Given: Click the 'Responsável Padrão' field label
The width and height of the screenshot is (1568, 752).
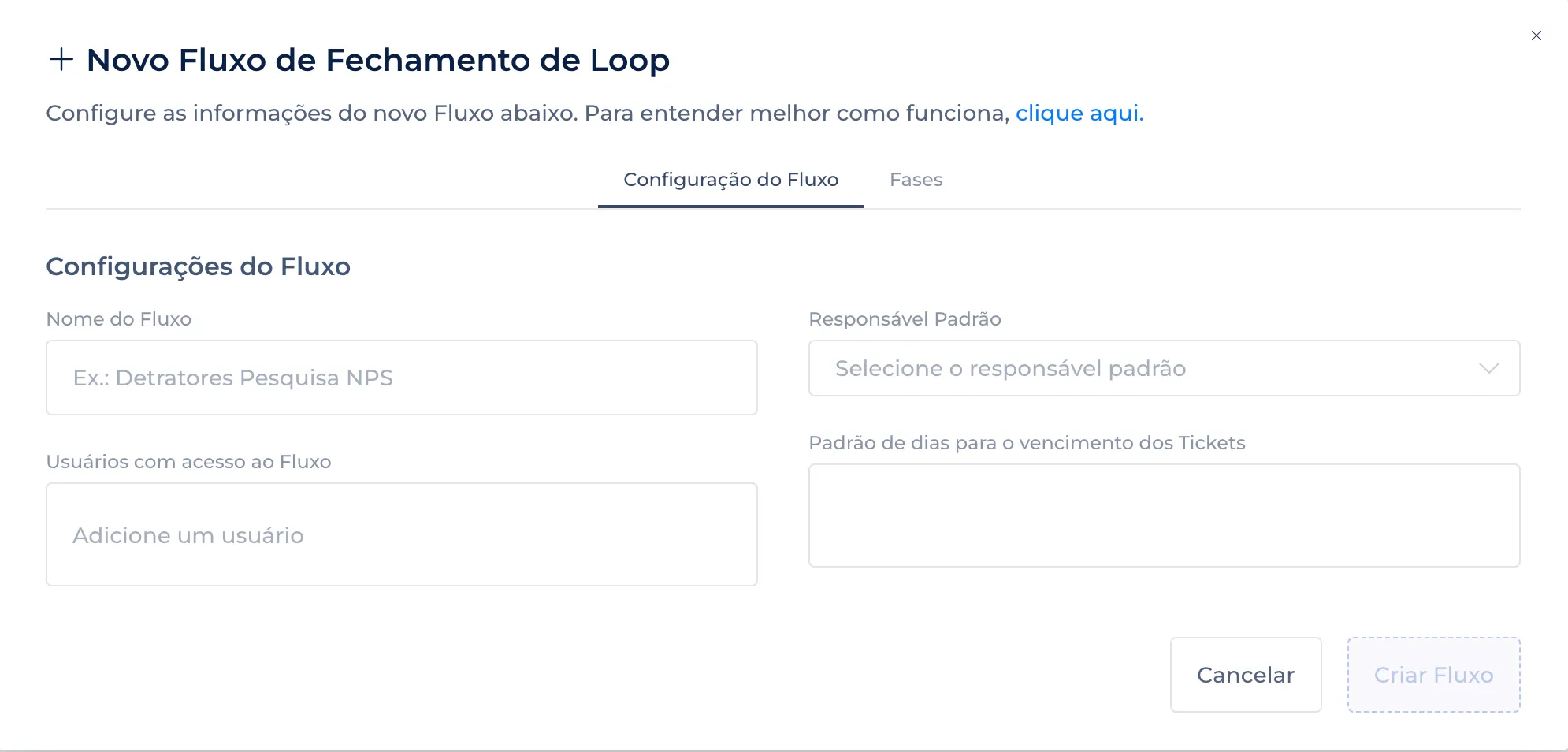Looking at the screenshot, I should coord(905,319).
